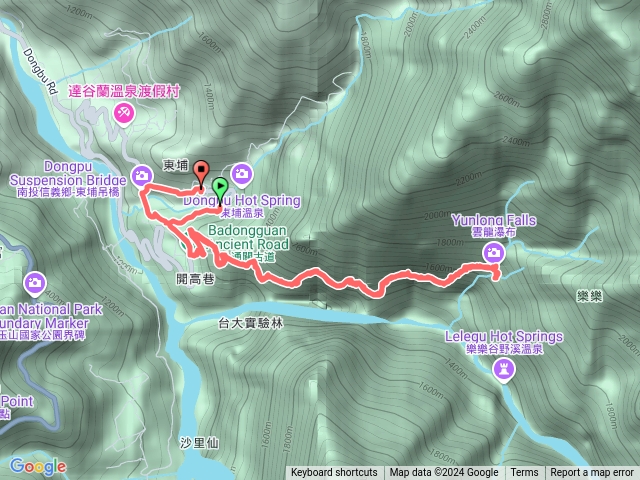Click the Google logo
The height and width of the screenshot is (480, 640).
[38, 466]
